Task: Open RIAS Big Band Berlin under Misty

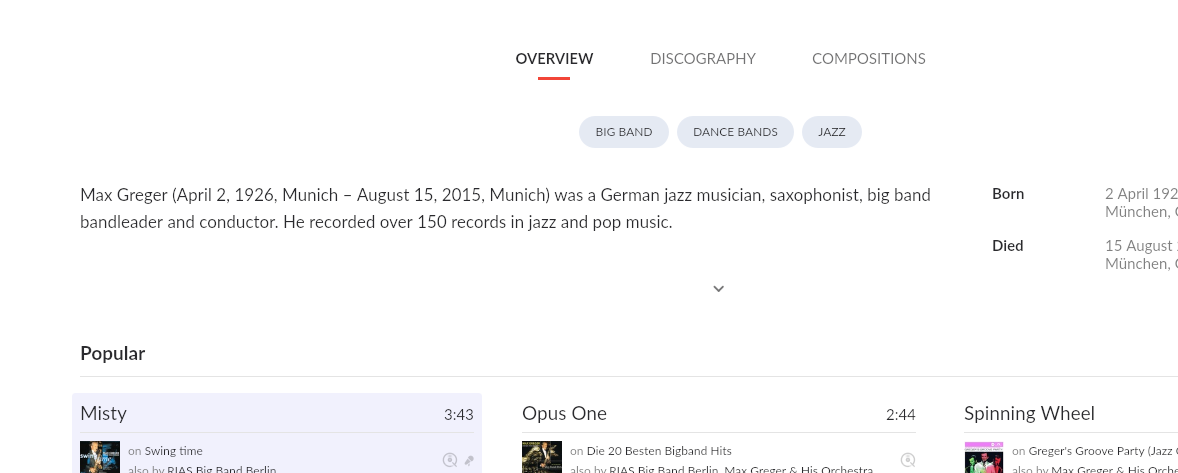Action: point(221,469)
